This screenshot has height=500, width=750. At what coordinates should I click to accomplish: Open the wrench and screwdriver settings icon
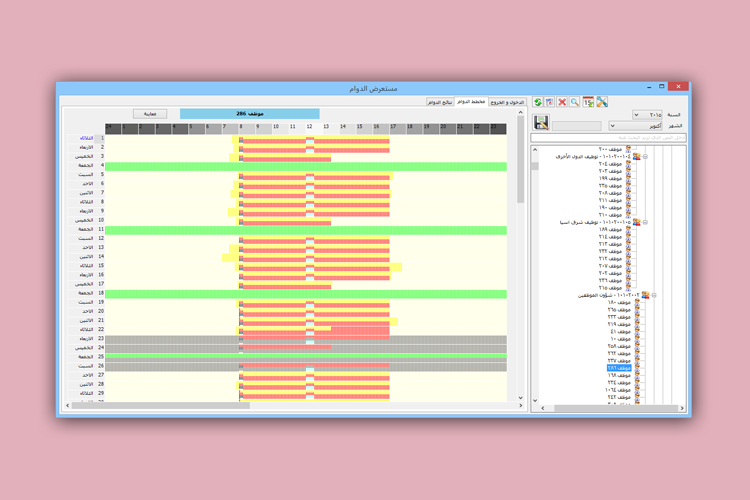(x=602, y=102)
